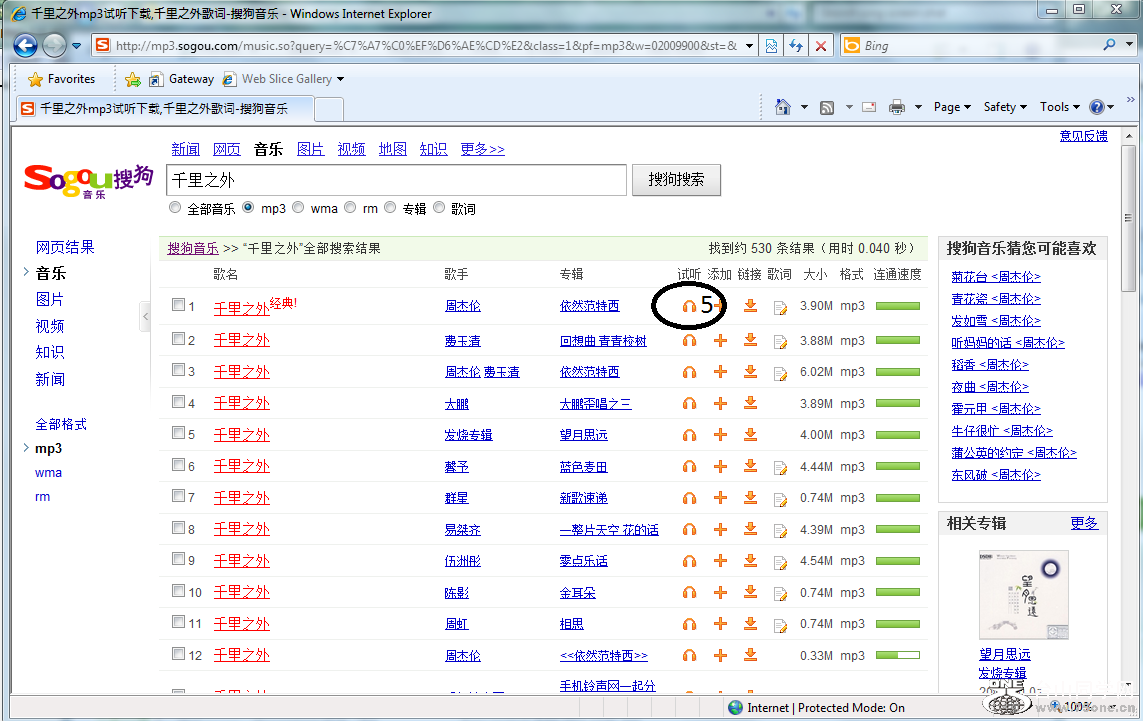This screenshot has width=1143, height=721.
Task: Click the Compatibility View icon in address bar
Action: 771,46
